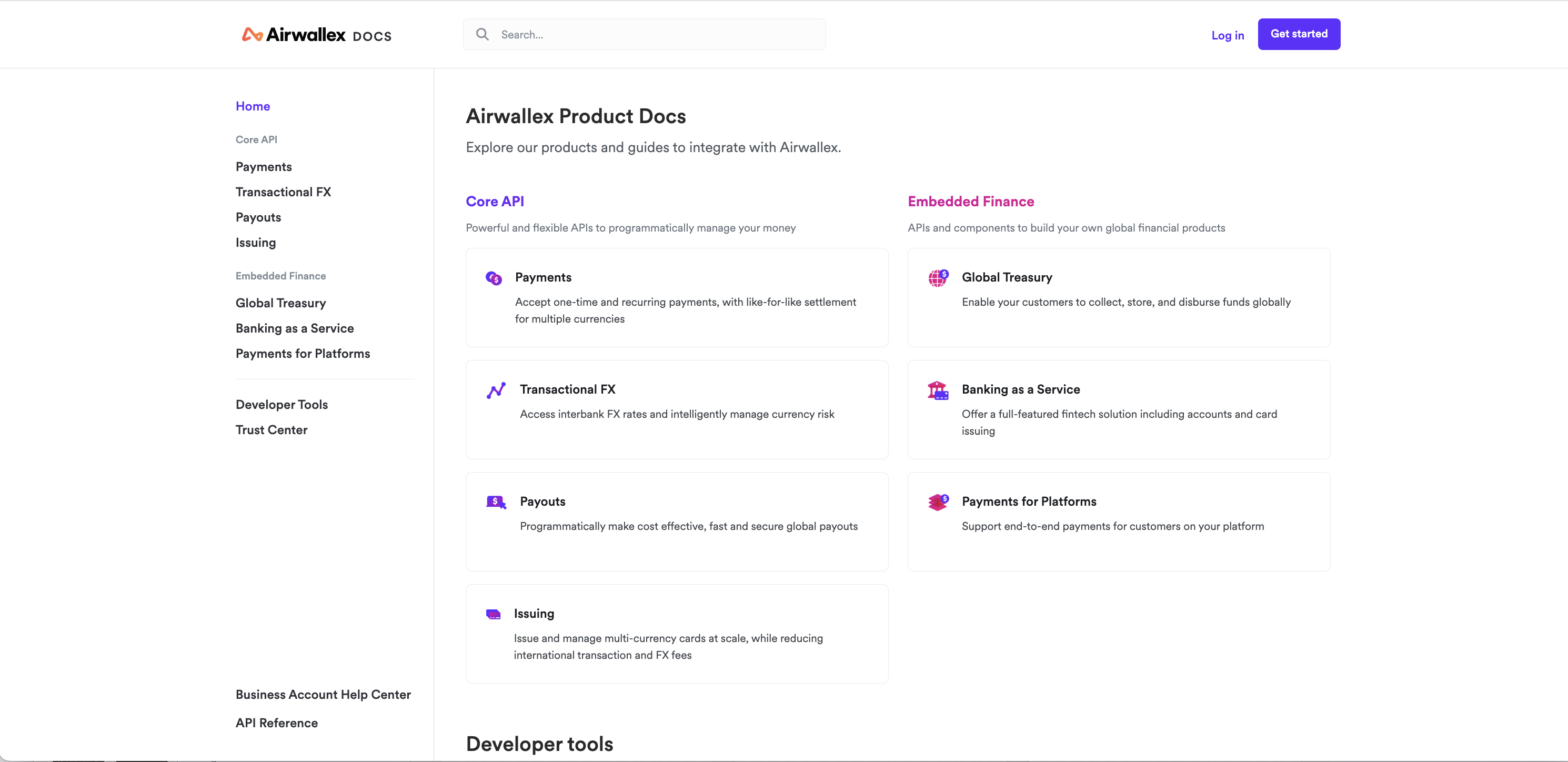Click inside the search input field
This screenshot has width=1568, height=762.
coord(639,34)
